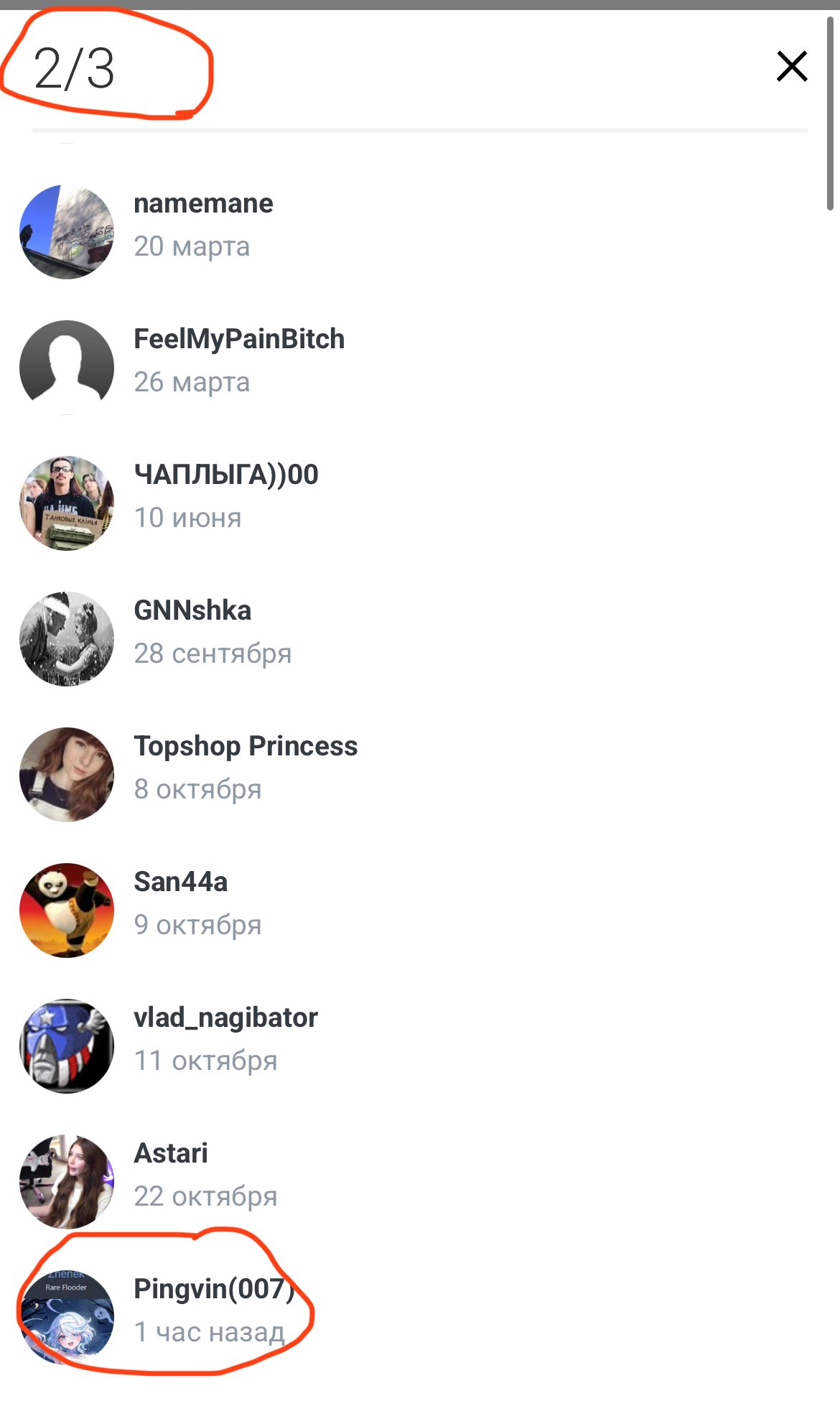Tap San44a's panda avatar
This screenshot has height=1406, width=840.
tap(67, 911)
